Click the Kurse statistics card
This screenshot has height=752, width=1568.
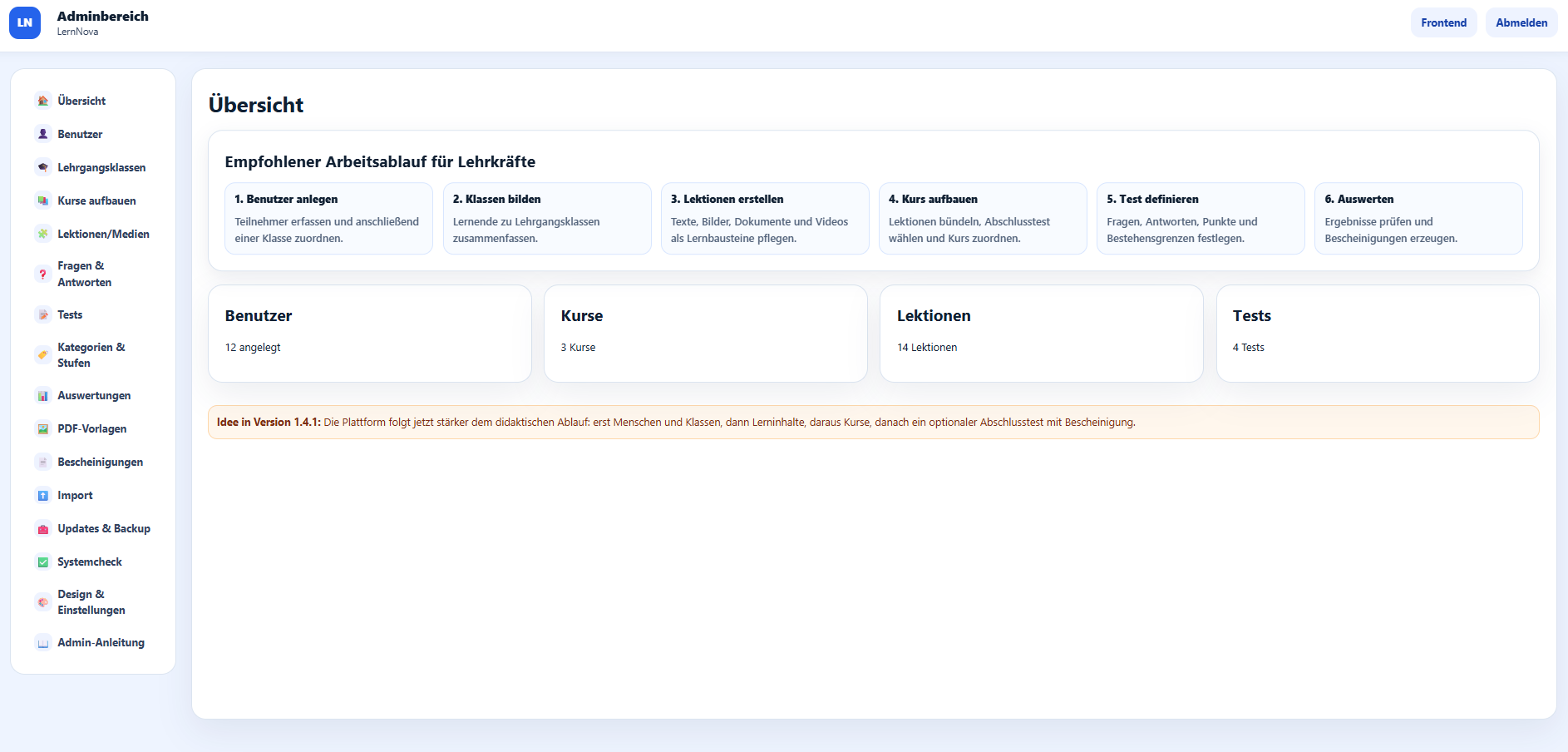pyautogui.click(x=706, y=334)
